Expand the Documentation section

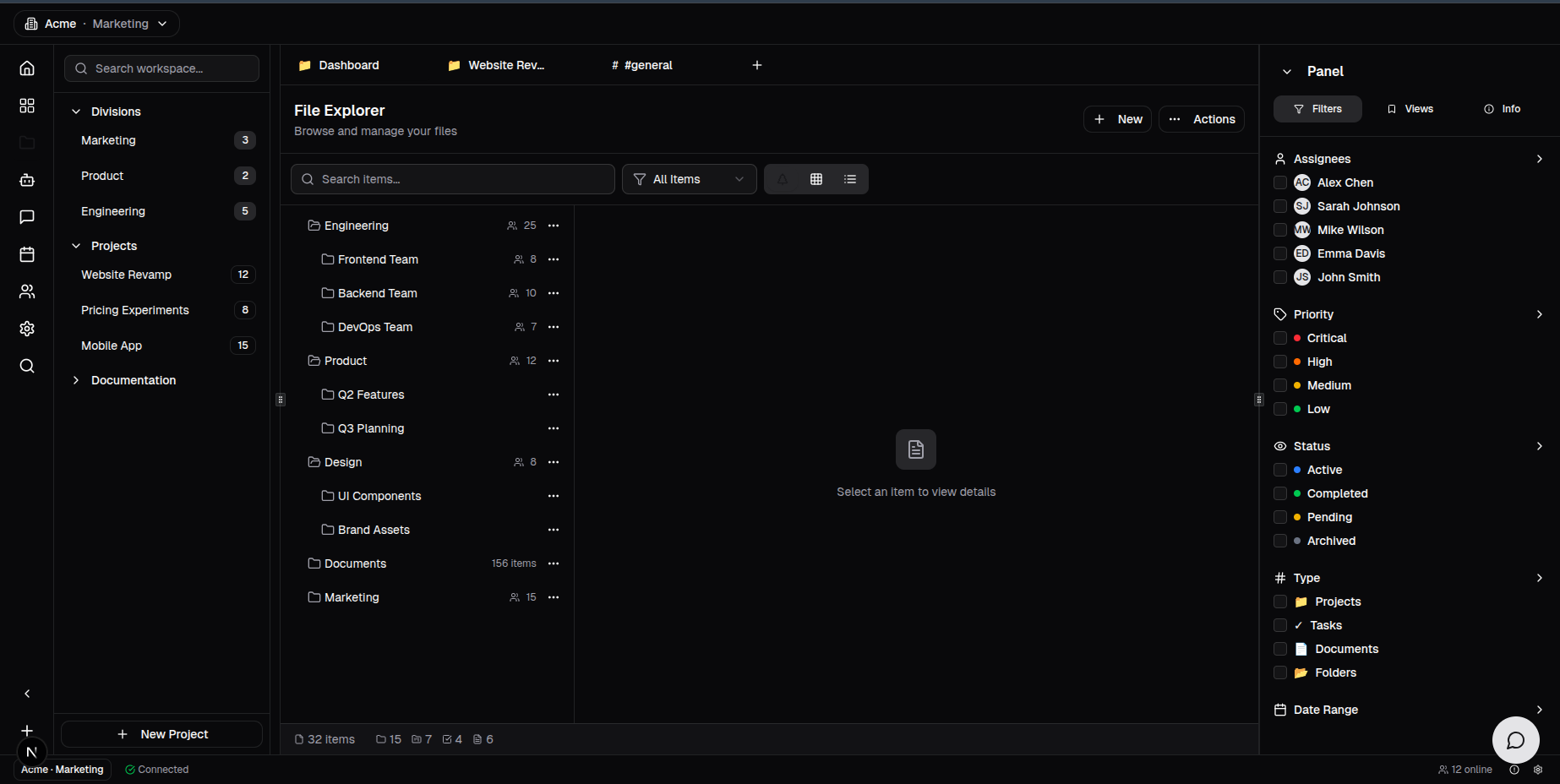76,380
